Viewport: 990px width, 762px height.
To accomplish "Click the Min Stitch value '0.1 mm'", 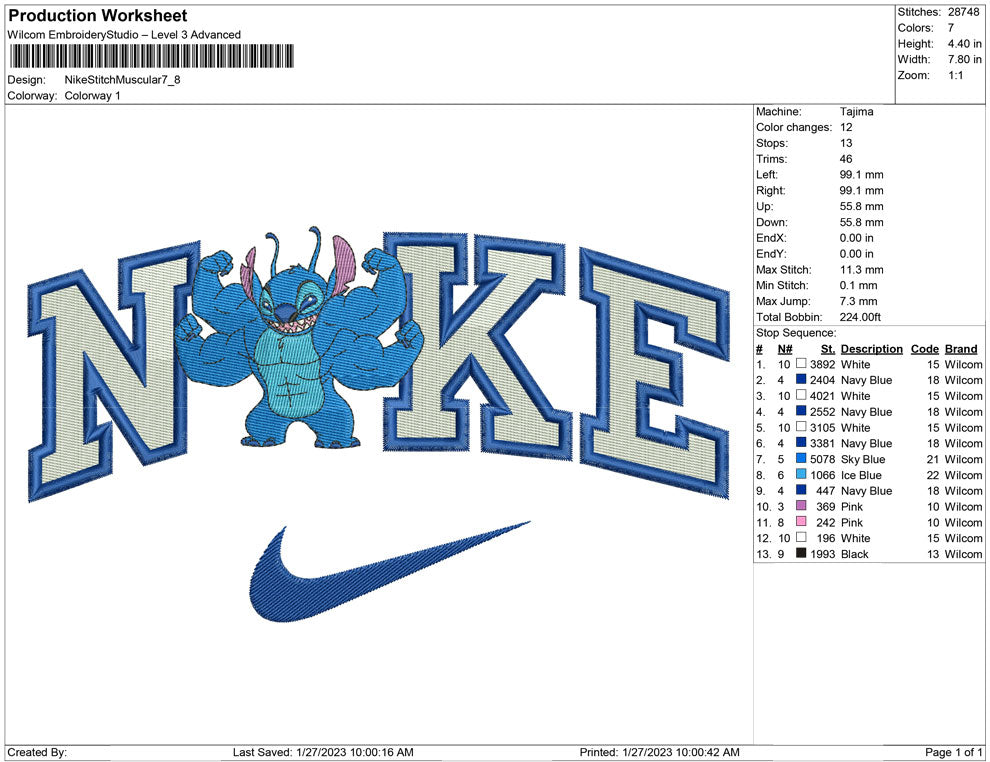I will 859,285.
